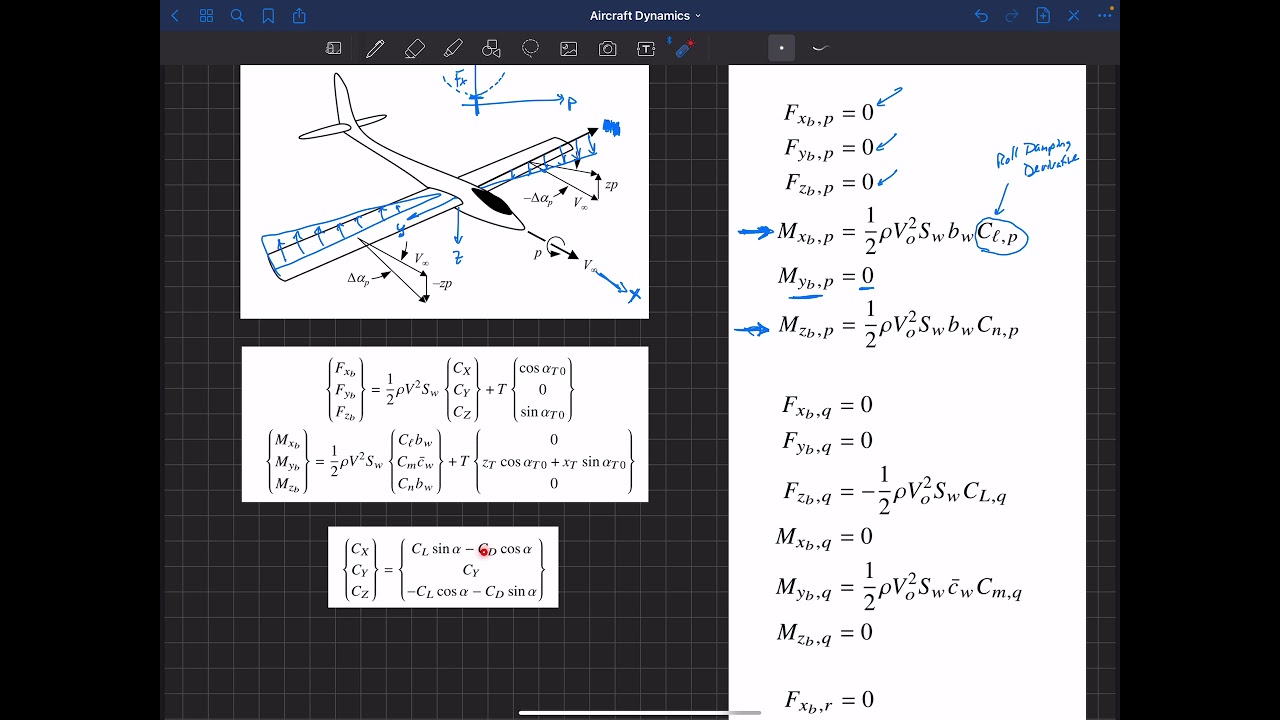
Task: Open the Camera tool
Action: (x=607, y=48)
